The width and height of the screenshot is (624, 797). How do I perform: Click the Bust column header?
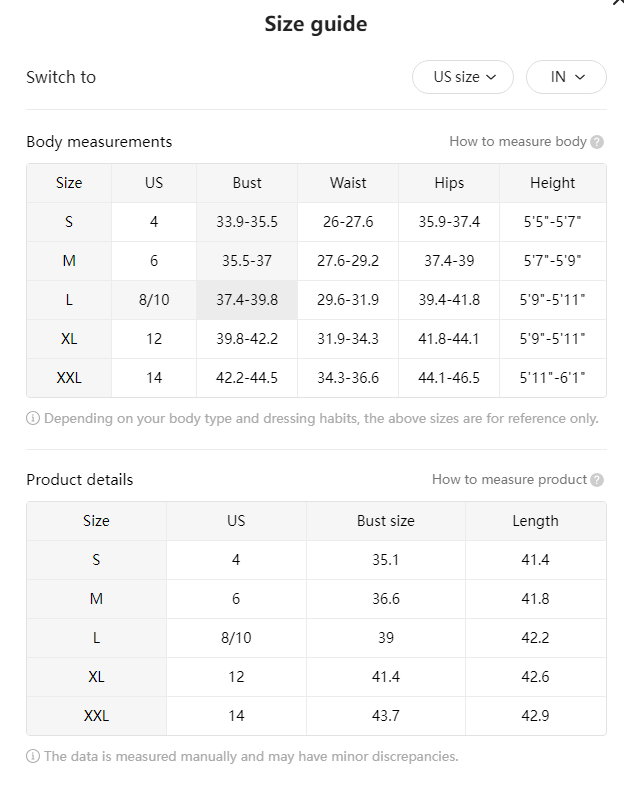[x=247, y=183]
